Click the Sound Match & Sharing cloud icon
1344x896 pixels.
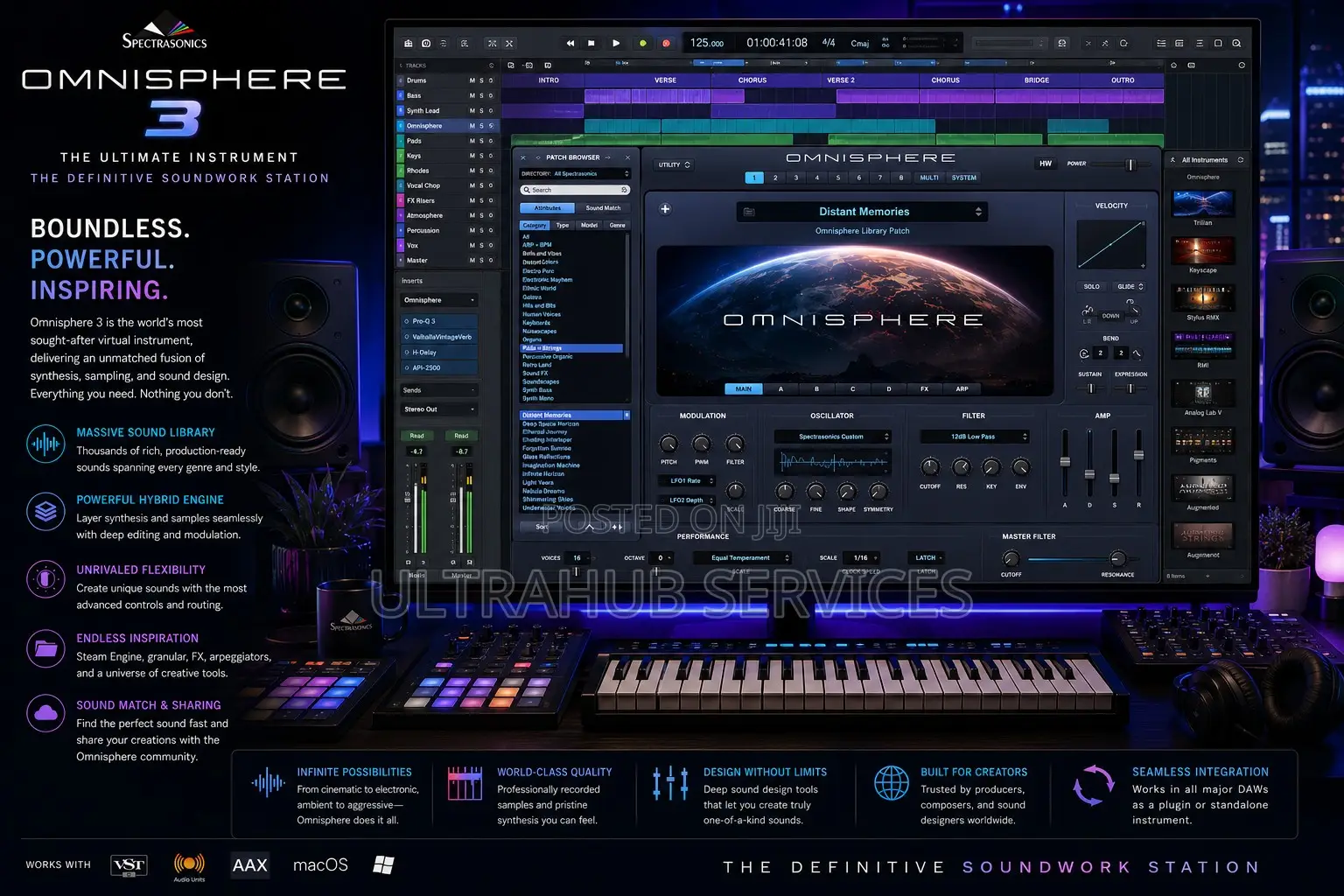coord(45,713)
